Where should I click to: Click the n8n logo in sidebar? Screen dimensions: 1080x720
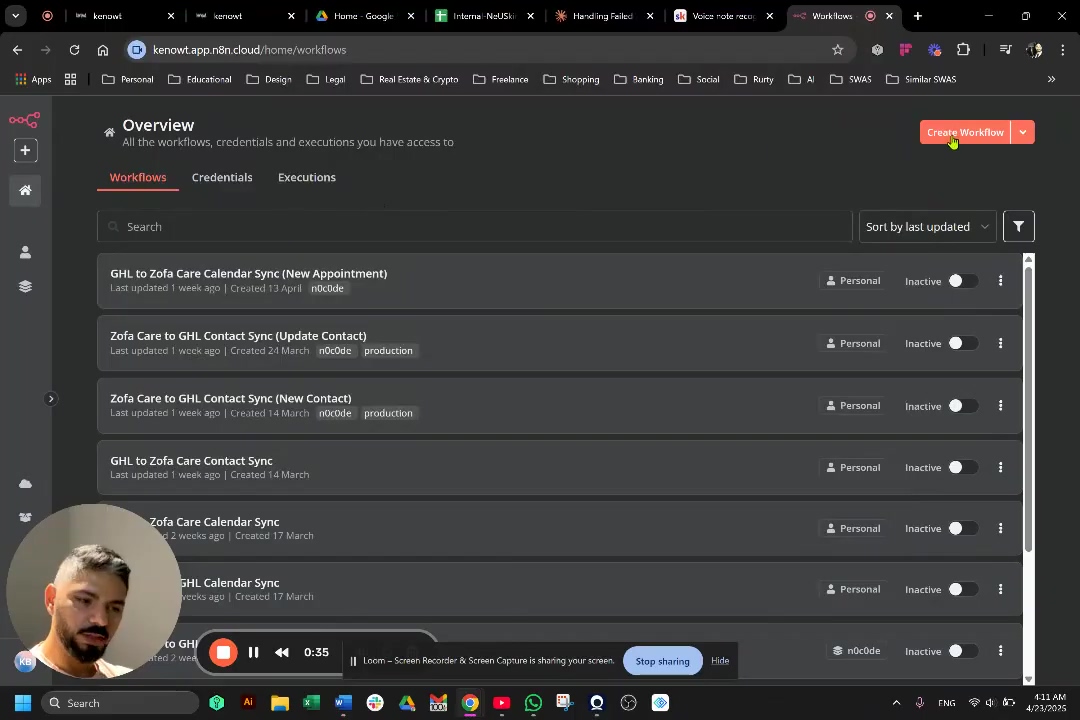click(x=24, y=121)
